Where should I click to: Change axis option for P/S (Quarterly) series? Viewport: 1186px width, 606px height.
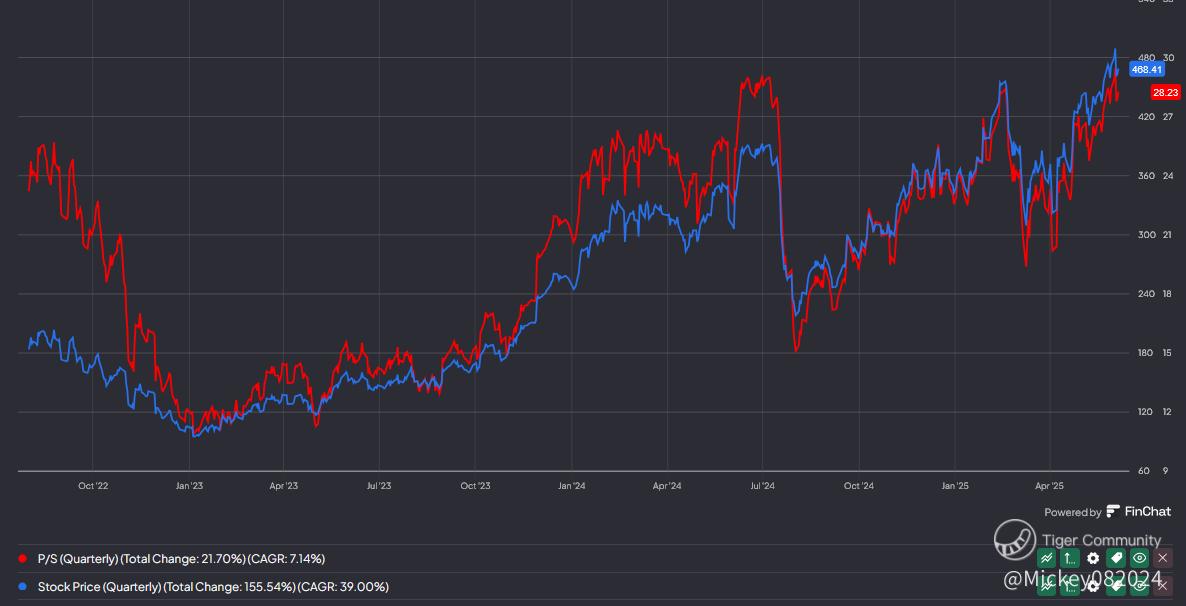tap(1070, 558)
